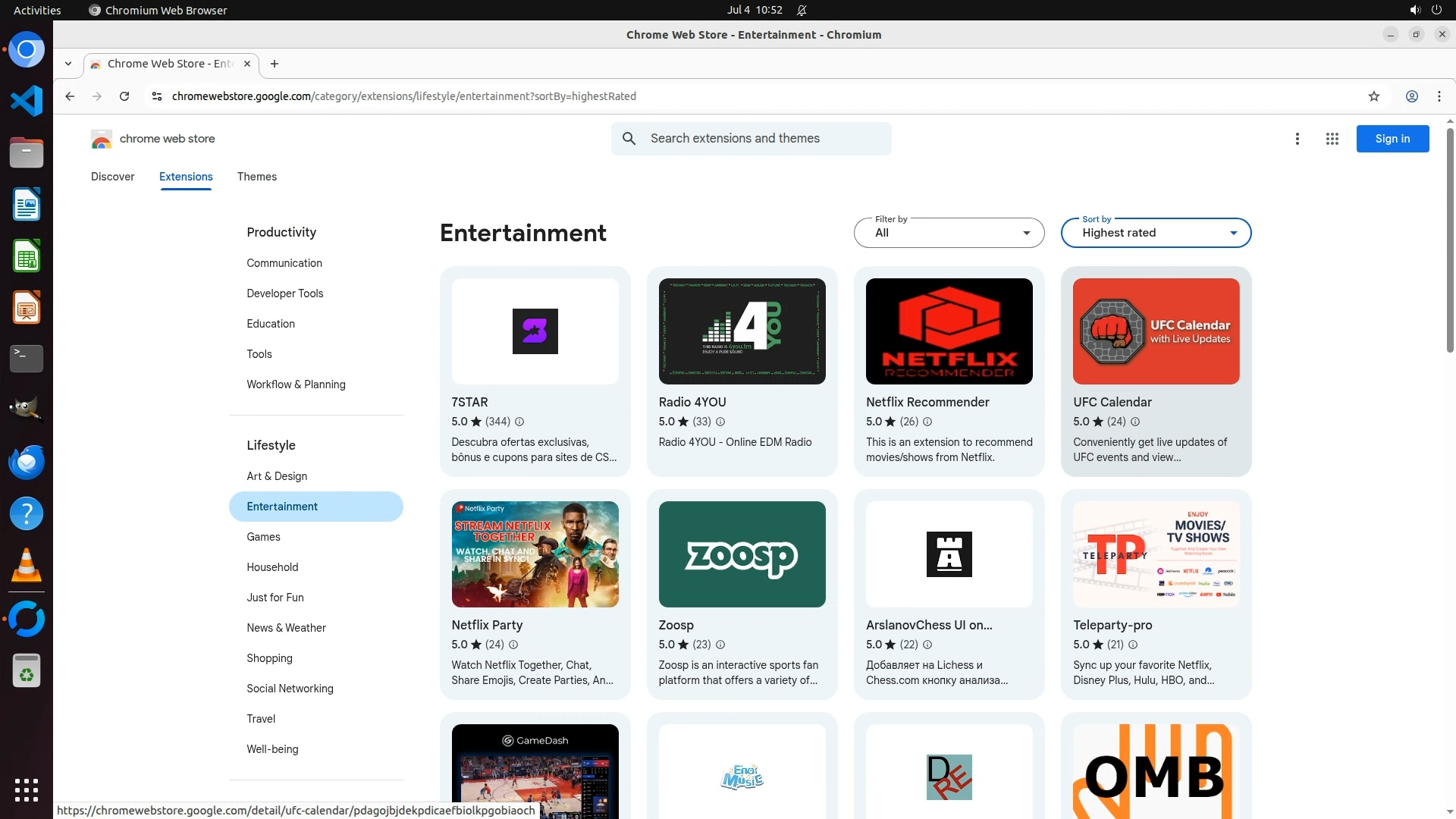Image resolution: width=1456 pixels, height=819 pixels.
Task: Open the Filter by All dropdown
Action: [x=949, y=233]
